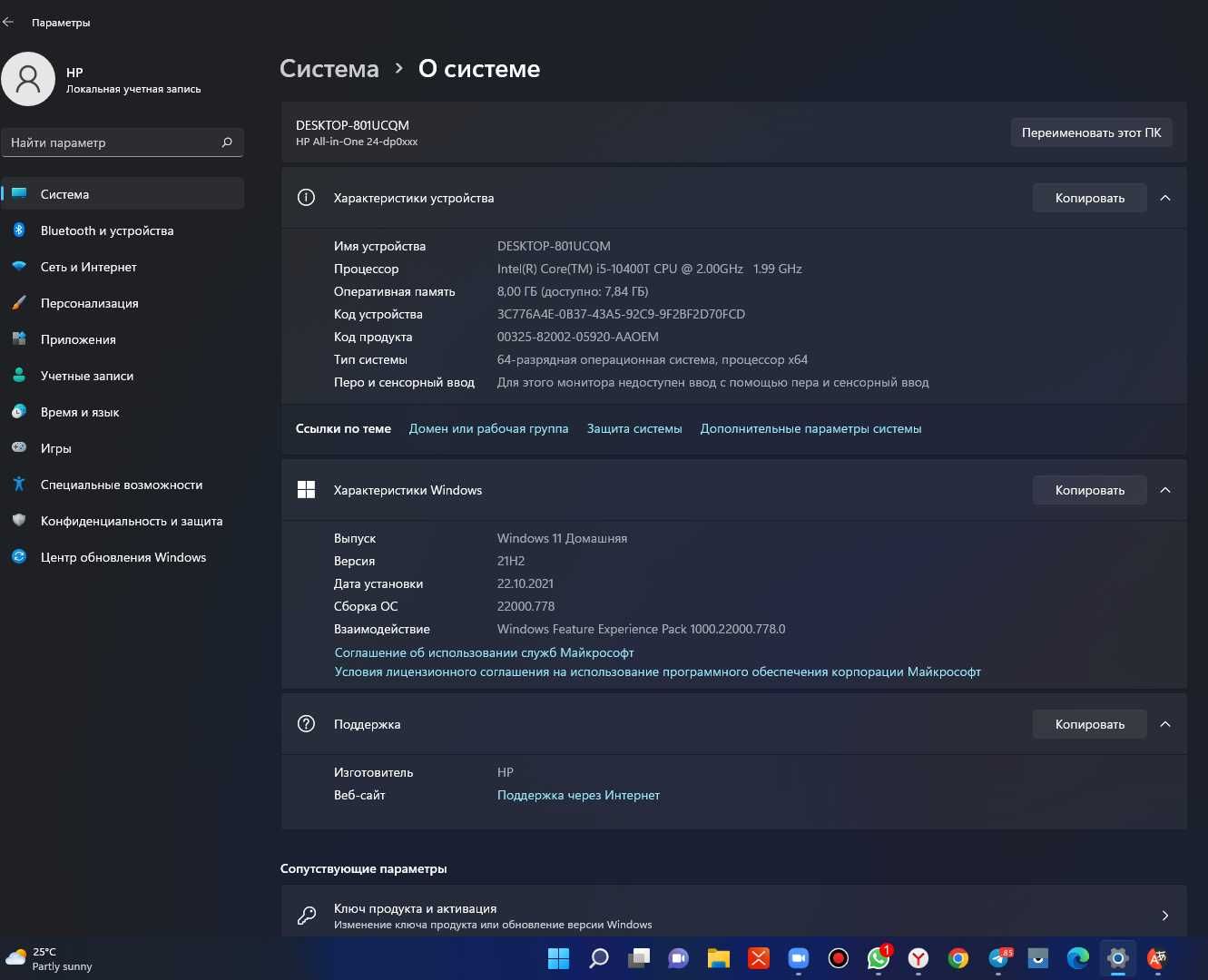Image resolution: width=1208 pixels, height=980 pixels.
Task: Open Сеть и Интернет settings
Action: coord(123,267)
